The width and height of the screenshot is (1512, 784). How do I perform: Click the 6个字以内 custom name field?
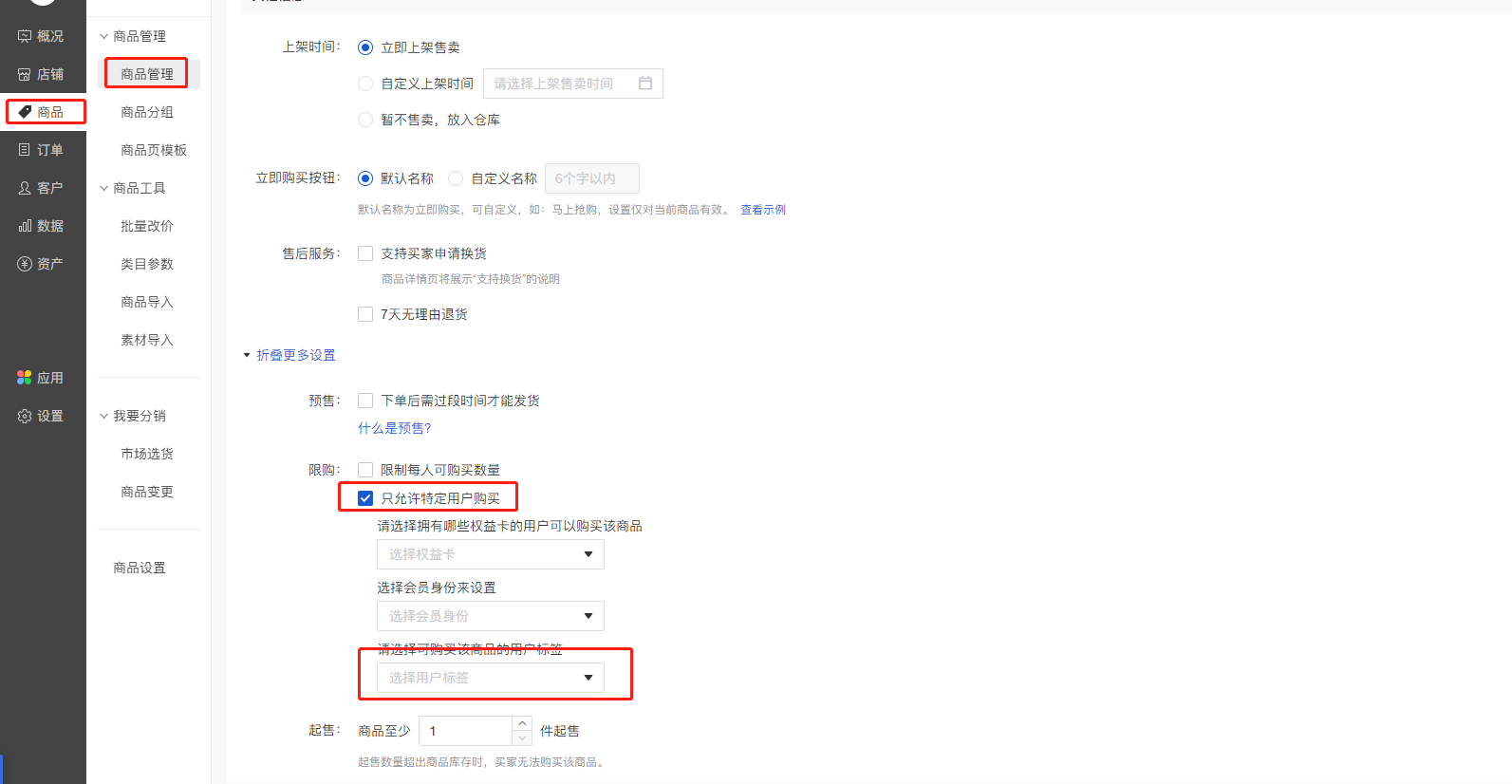pyautogui.click(x=592, y=178)
